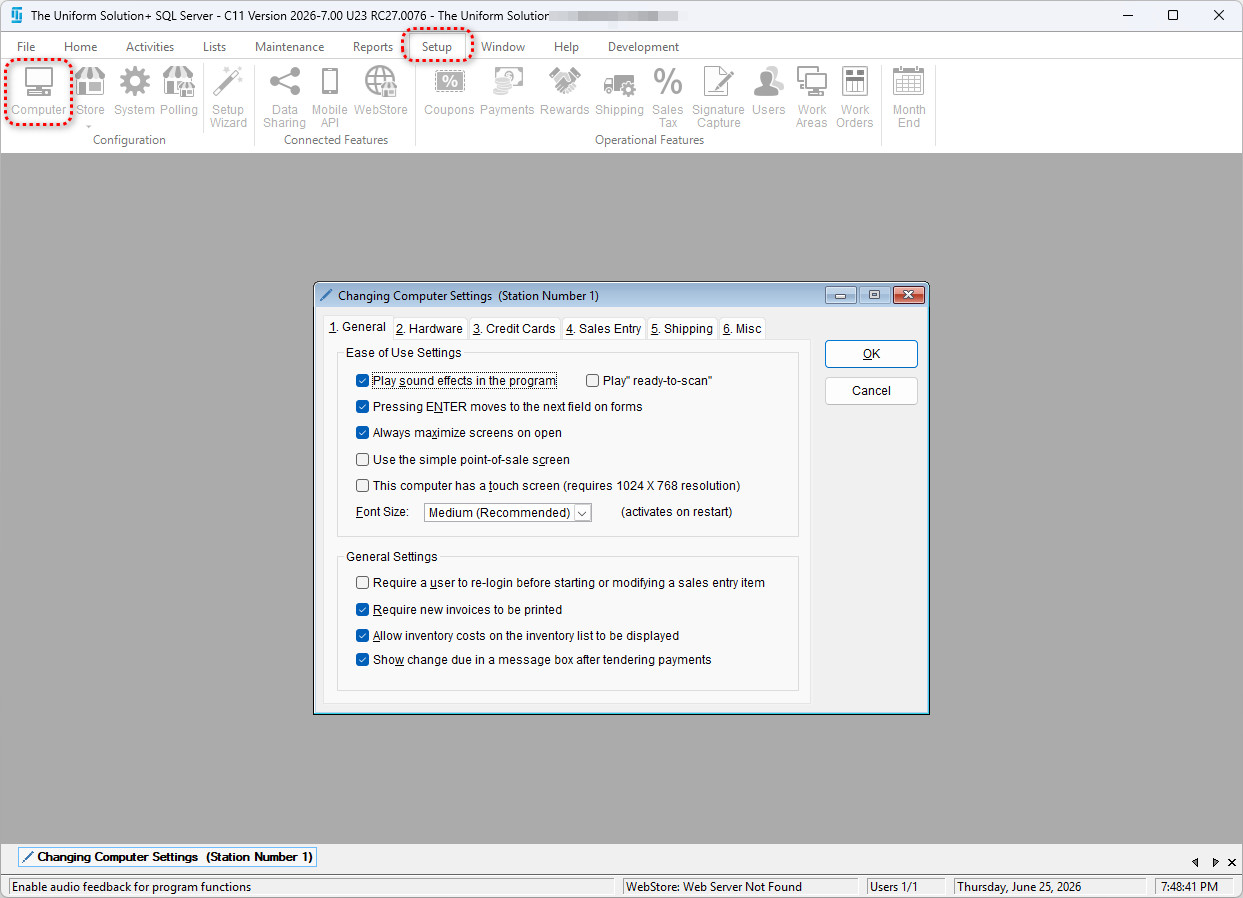Click the Users 1/1 status entry
The height and width of the screenshot is (898, 1243).
click(908, 886)
